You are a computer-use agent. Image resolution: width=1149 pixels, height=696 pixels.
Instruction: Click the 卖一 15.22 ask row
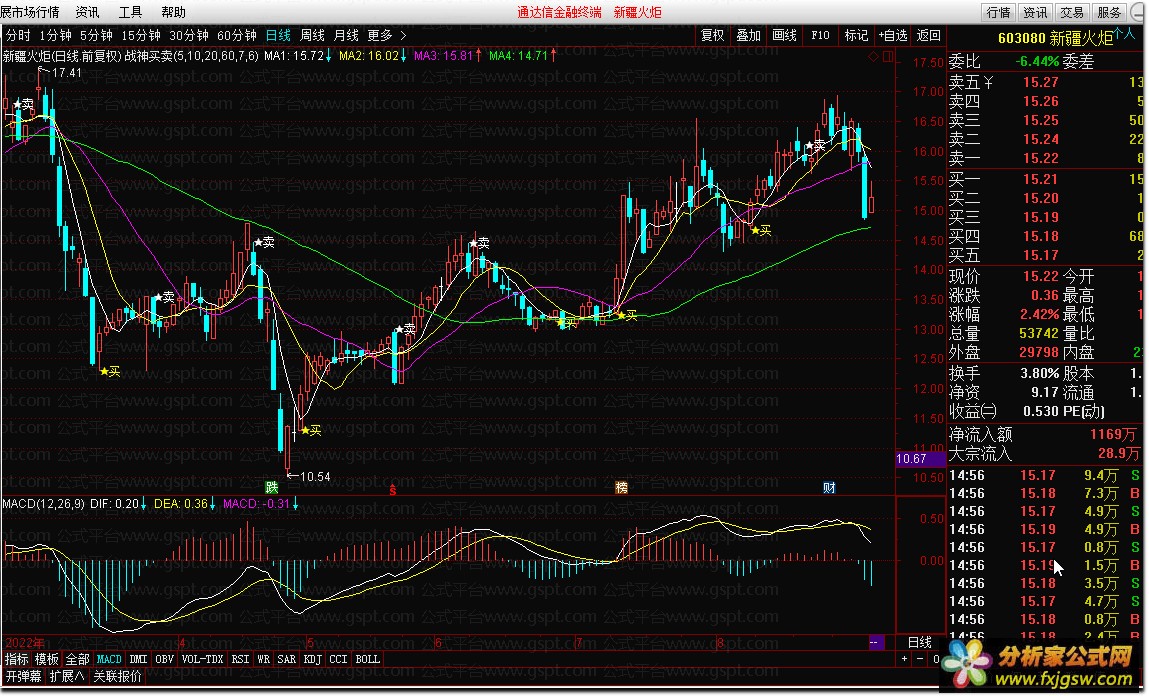point(1046,159)
